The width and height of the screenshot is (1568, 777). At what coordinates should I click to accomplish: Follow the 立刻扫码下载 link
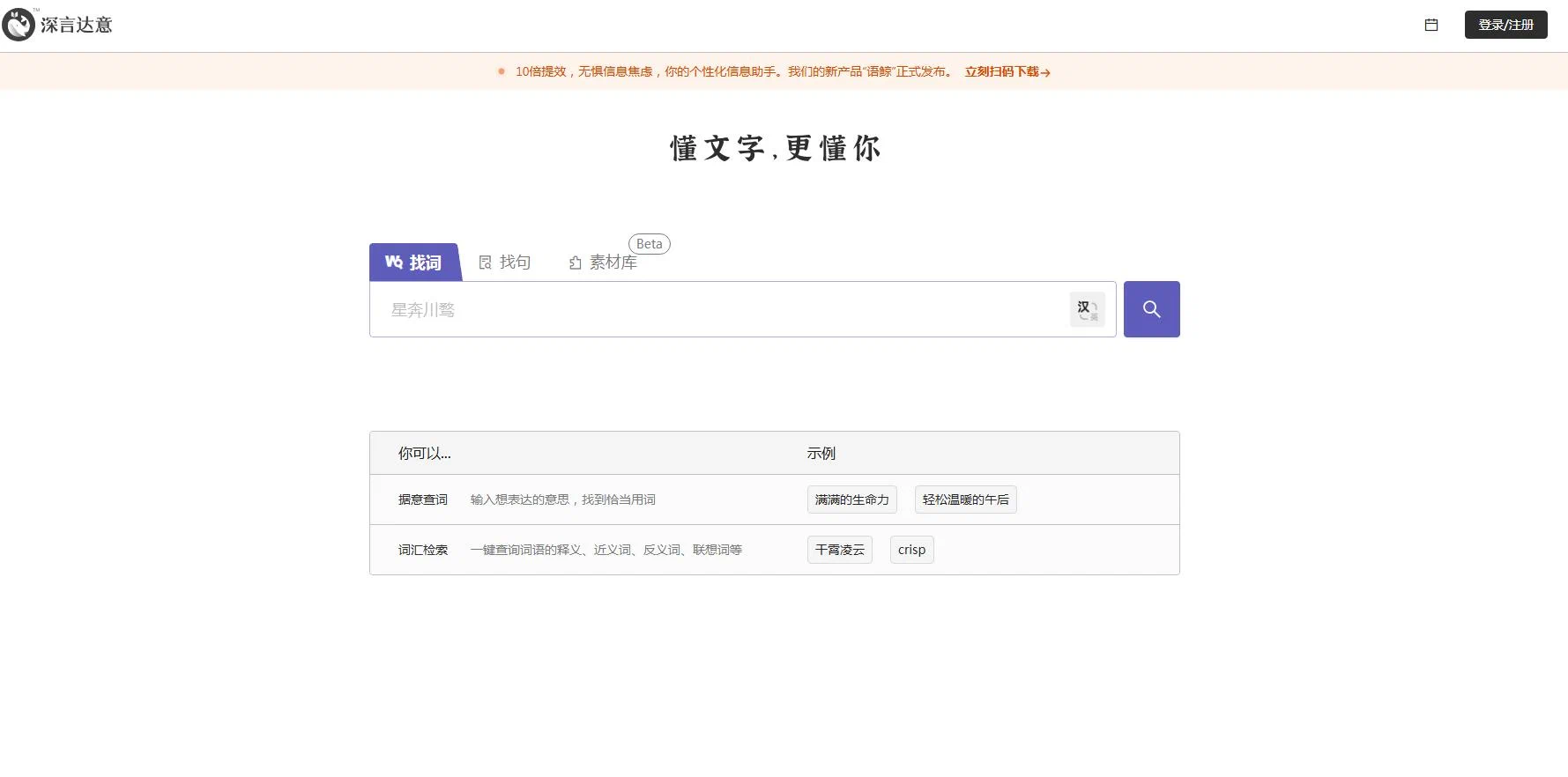point(1007,71)
